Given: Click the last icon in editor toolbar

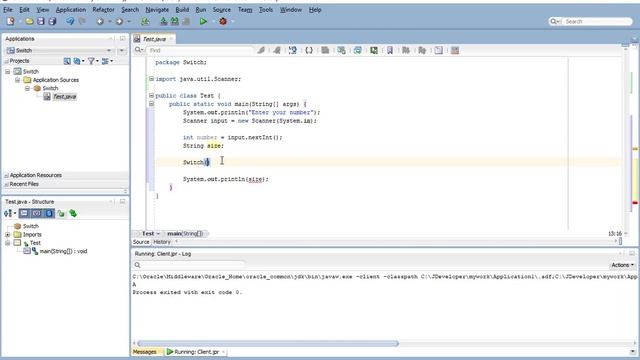Looking at the screenshot, I should click(x=455, y=50).
